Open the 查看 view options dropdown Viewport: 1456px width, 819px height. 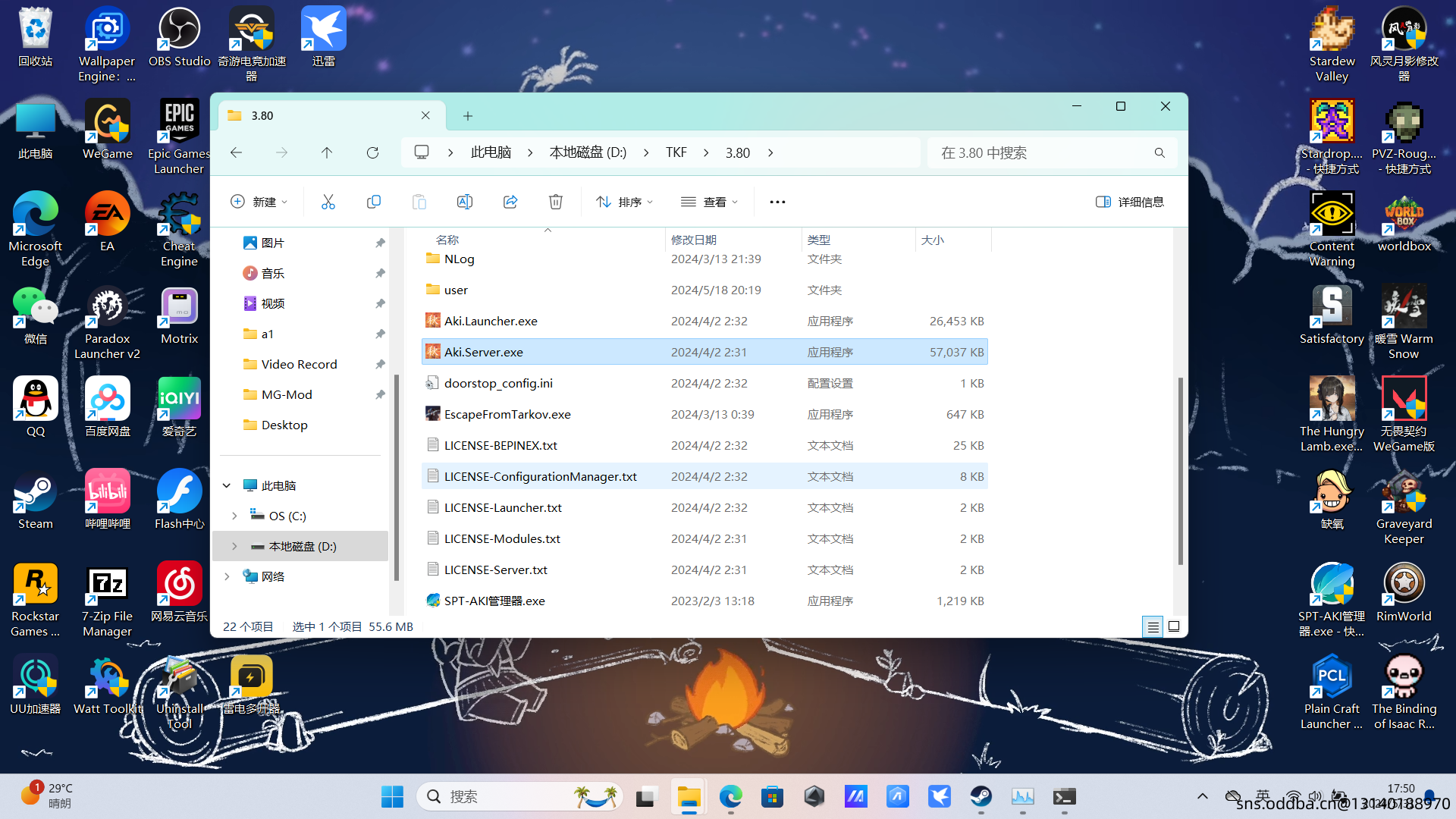(x=708, y=201)
